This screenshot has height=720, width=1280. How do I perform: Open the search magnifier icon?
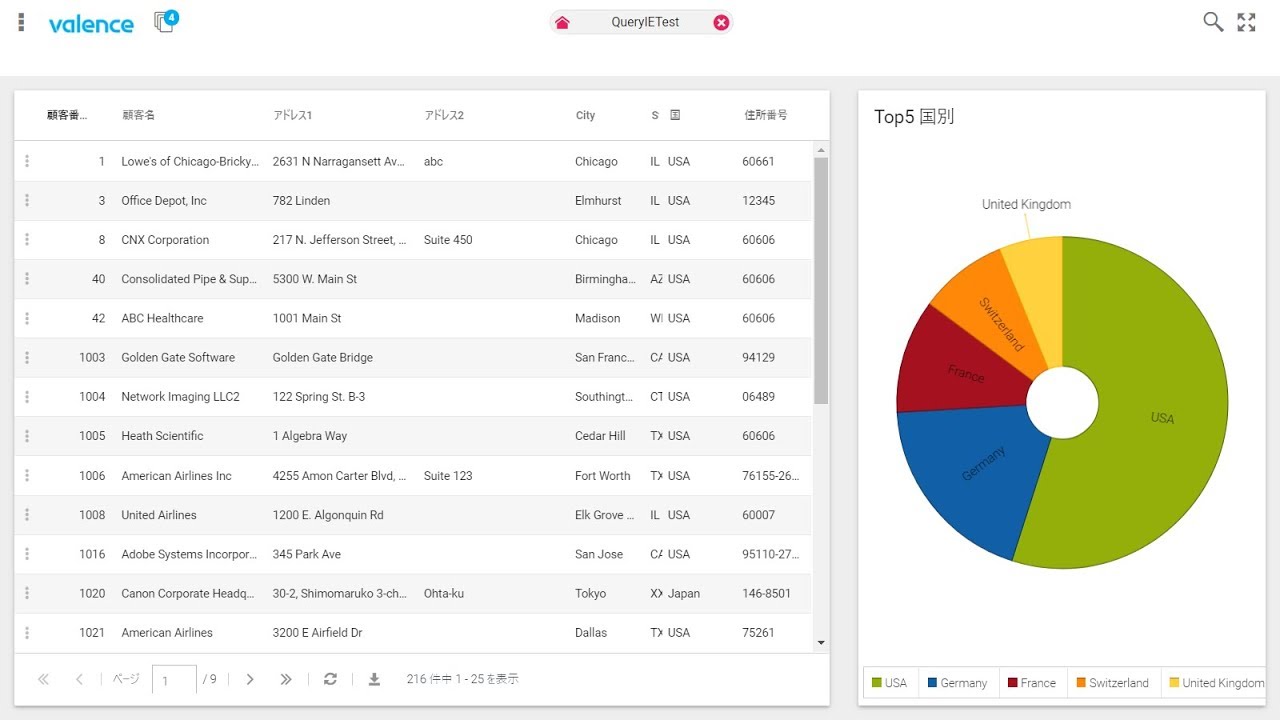pyautogui.click(x=1213, y=22)
